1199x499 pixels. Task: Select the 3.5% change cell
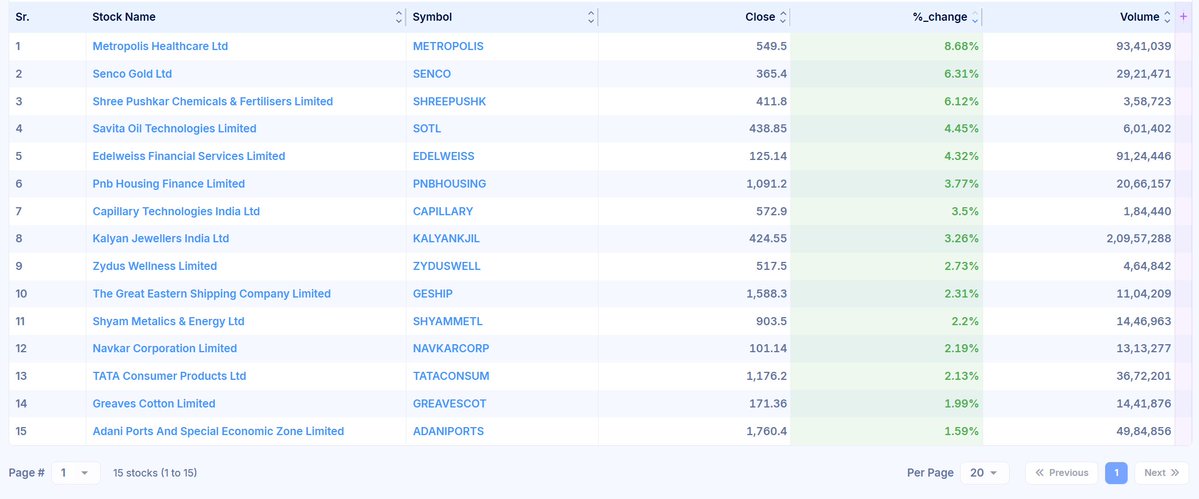pos(886,211)
